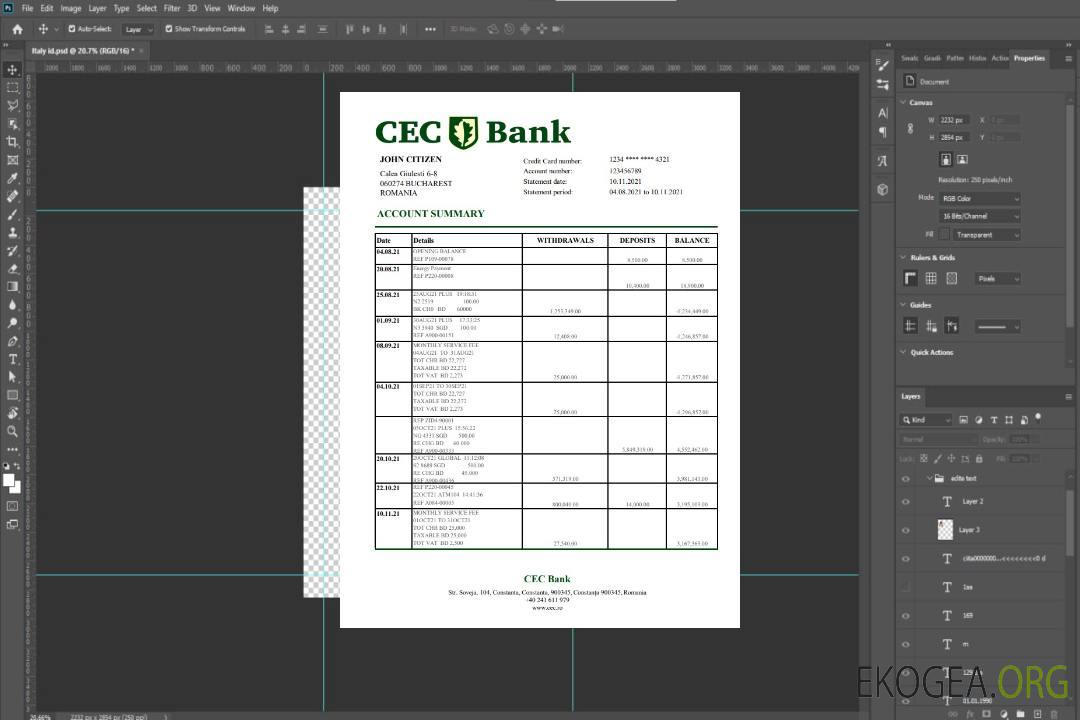Select the Pen tool

pyautogui.click(x=12, y=341)
